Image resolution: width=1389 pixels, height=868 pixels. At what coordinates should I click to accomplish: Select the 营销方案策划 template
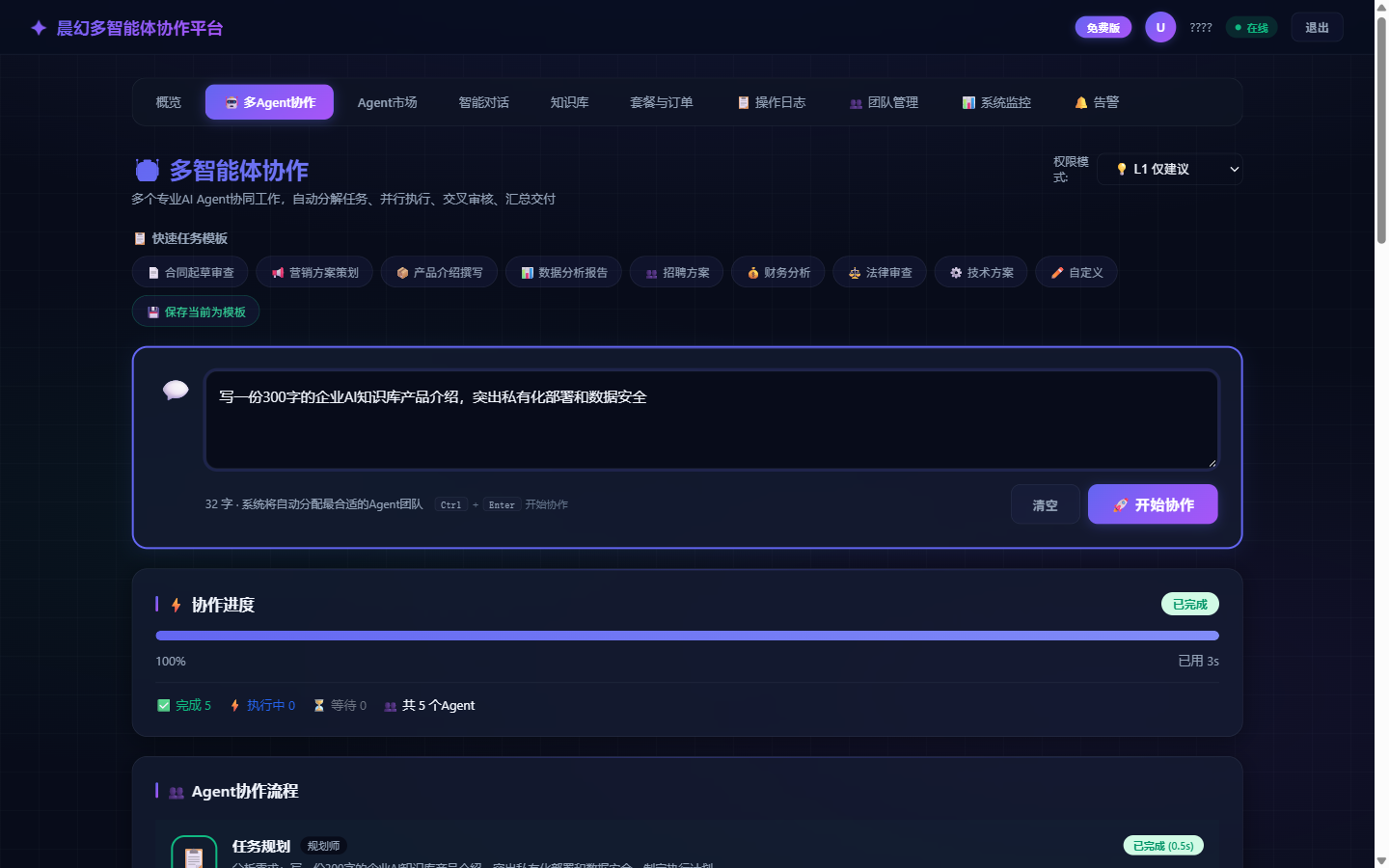click(314, 272)
